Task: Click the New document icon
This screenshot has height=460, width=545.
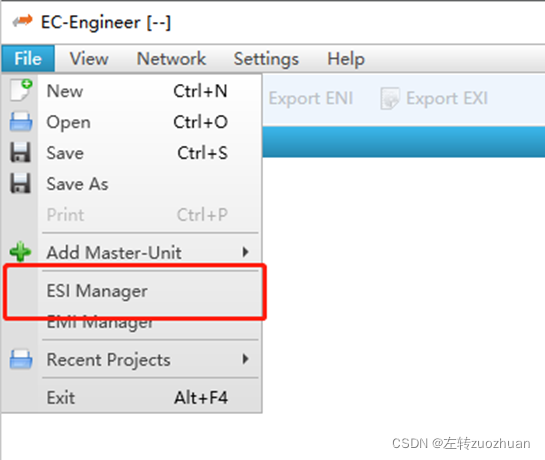Action: point(21,90)
